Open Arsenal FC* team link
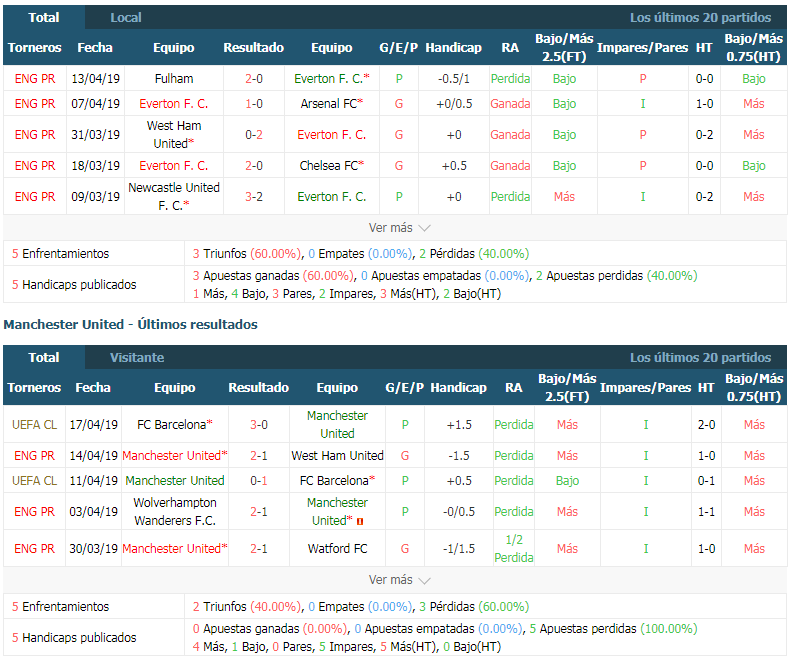 click(x=332, y=104)
